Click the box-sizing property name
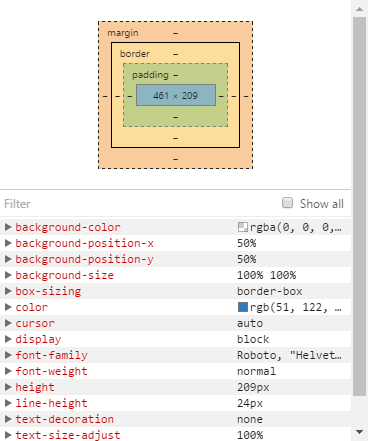The image size is (368, 441). pos(48,291)
